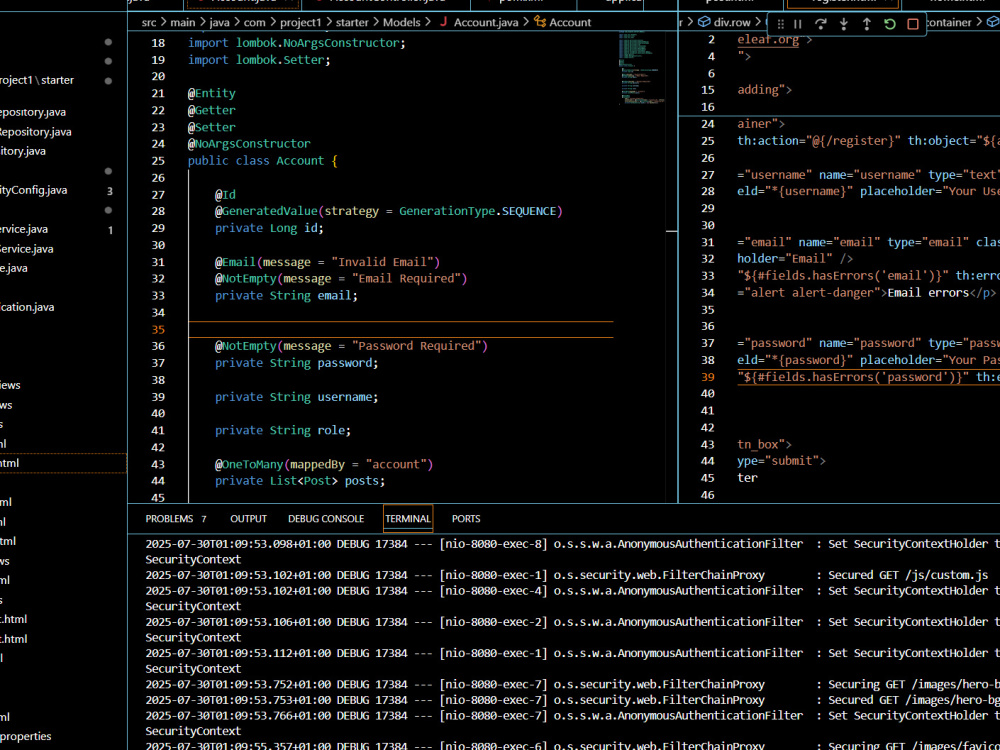1000x750 pixels.
Task: Click terminal log line with nio-8080-exec-8
Action: click(x=572, y=543)
